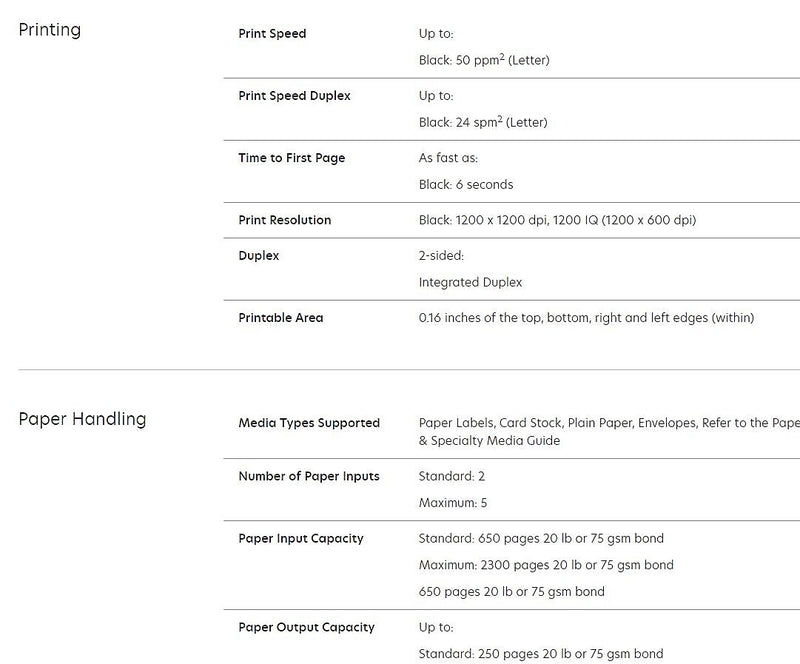Click the Integrated Duplex value

[x=470, y=282]
